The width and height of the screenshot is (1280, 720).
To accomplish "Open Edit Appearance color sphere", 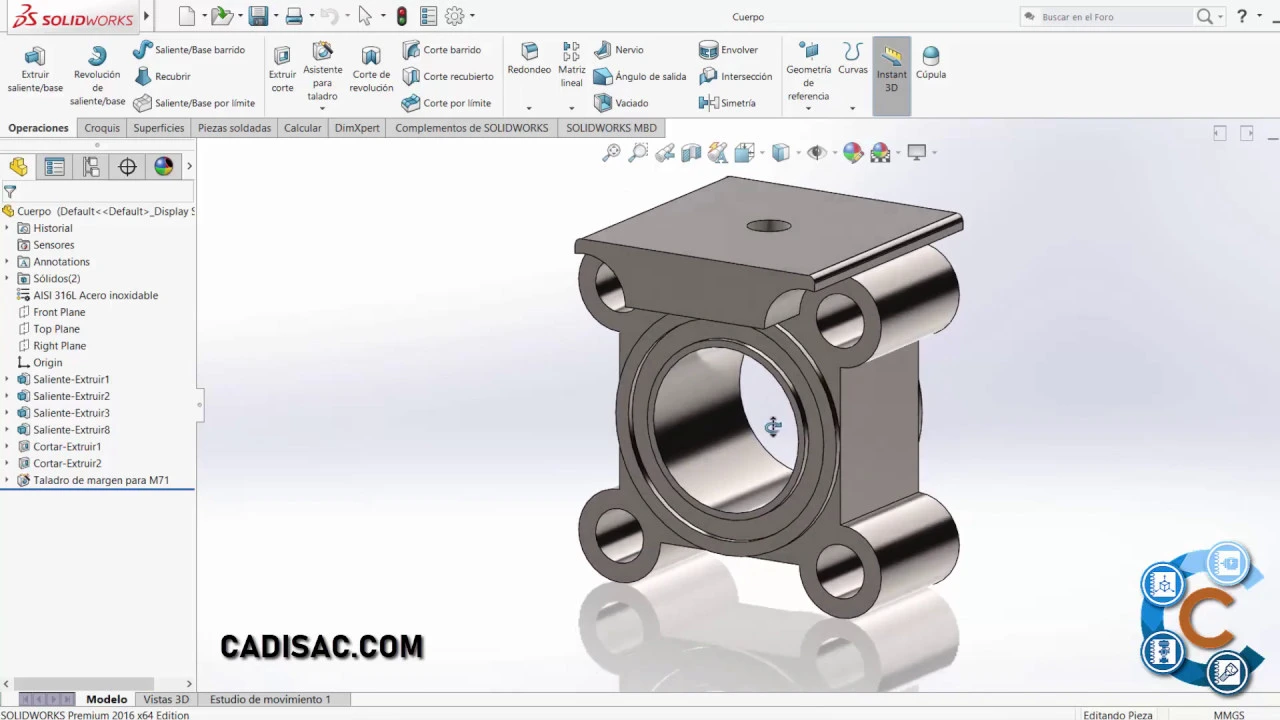I will 852,153.
